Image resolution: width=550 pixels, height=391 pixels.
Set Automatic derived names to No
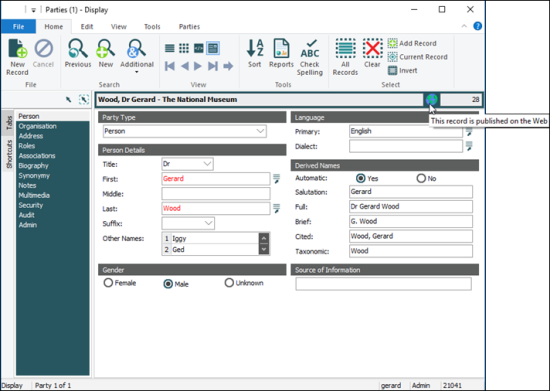pyautogui.click(x=421, y=178)
